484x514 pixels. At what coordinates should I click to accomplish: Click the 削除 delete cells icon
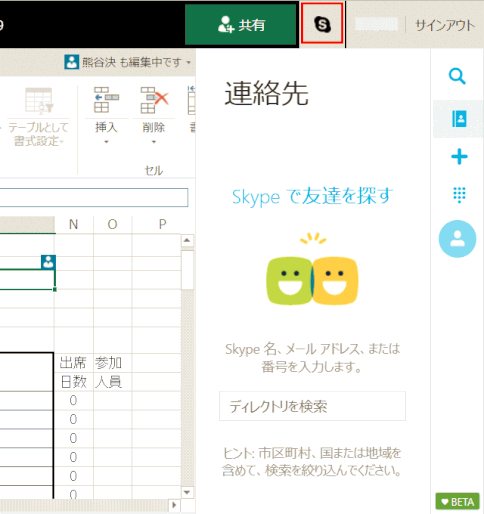(154, 100)
